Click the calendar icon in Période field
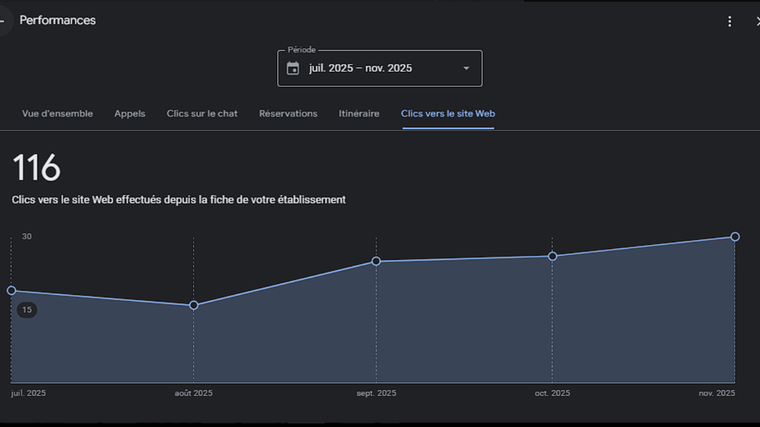Screen dimensions: 760x427 click(293, 68)
